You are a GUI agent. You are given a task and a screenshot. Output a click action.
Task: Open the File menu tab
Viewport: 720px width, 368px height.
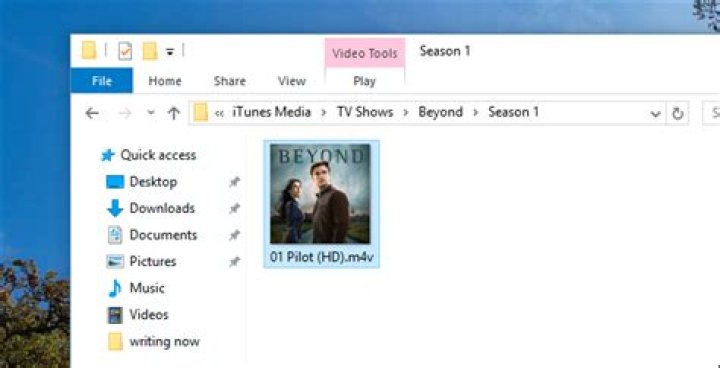101,81
